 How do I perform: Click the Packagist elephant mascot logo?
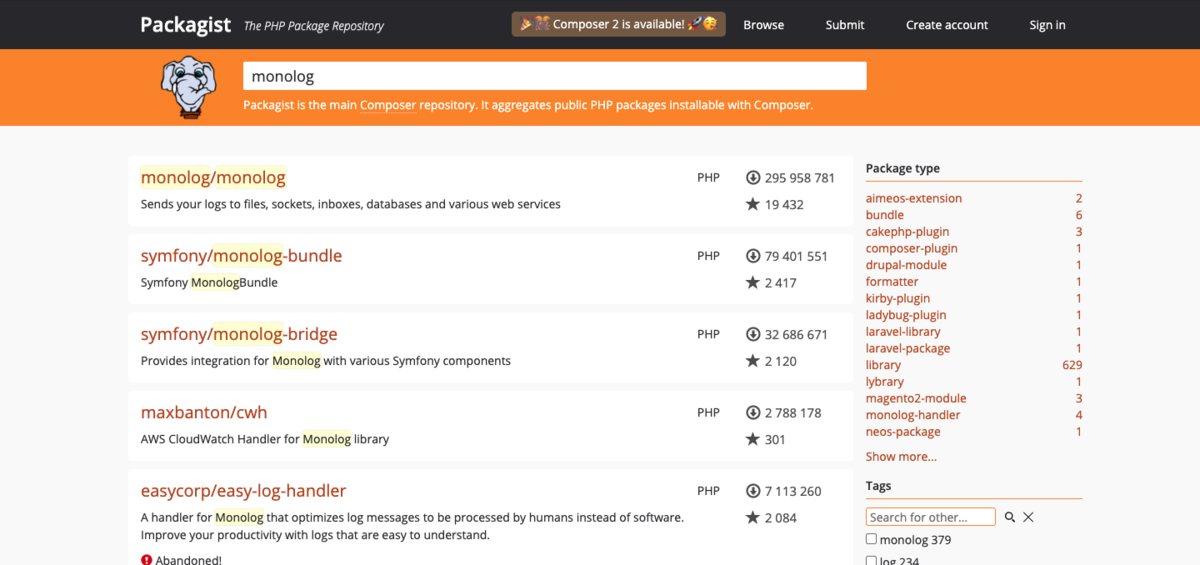click(189, 87)
